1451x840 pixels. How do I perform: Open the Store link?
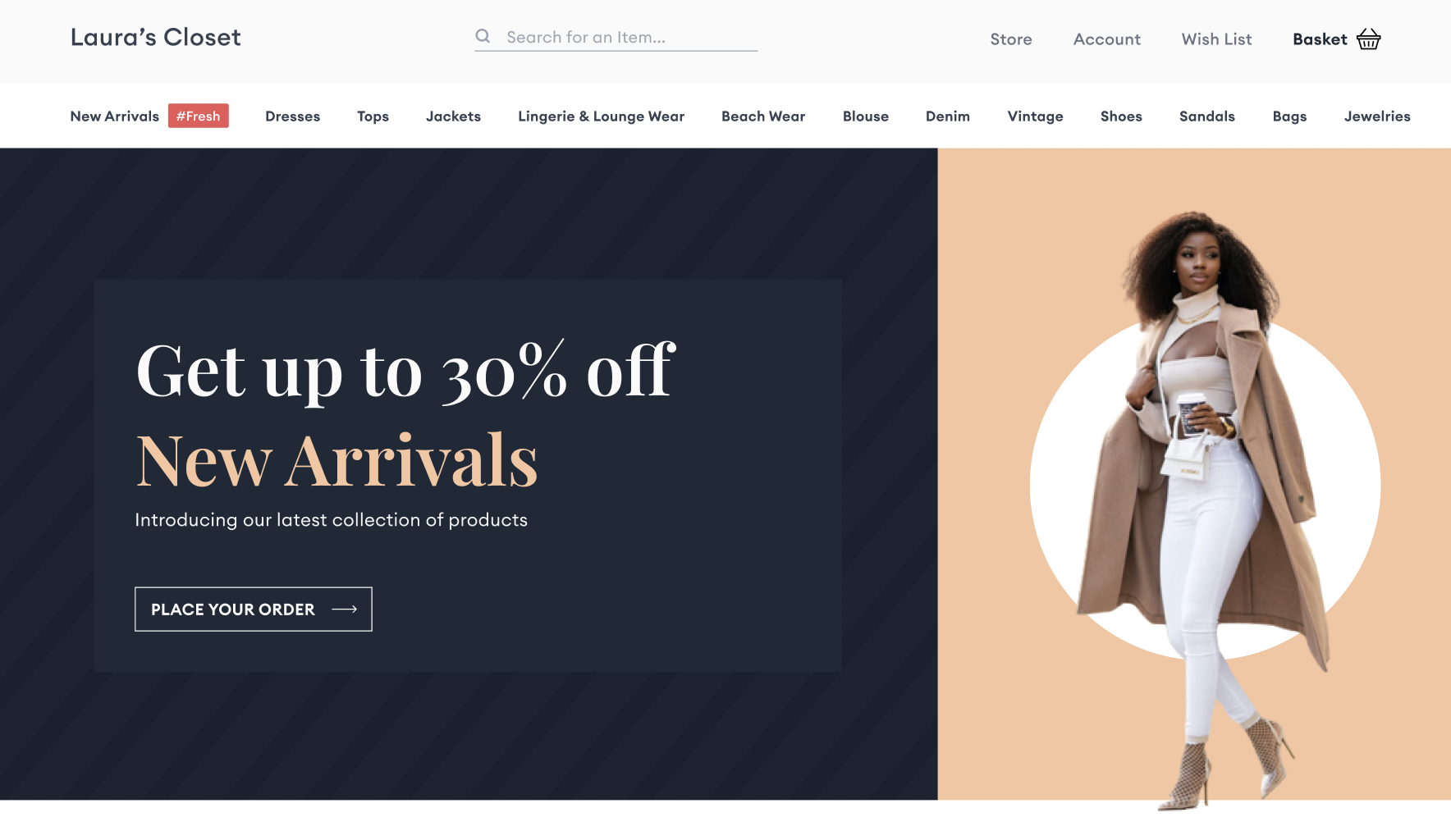click(x=1011, y=39)
